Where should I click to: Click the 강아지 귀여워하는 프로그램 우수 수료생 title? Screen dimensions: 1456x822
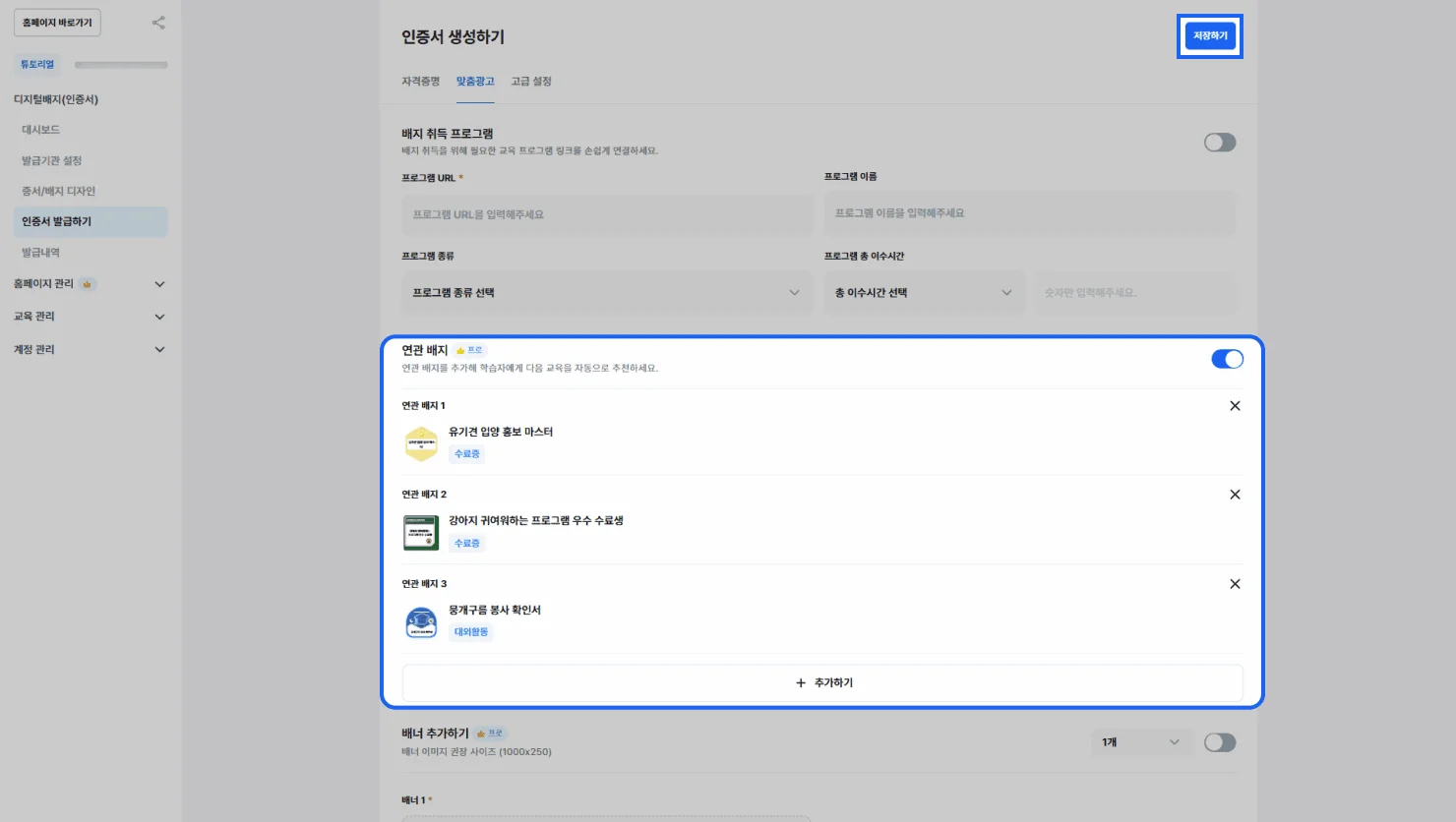tap(536, 520)
